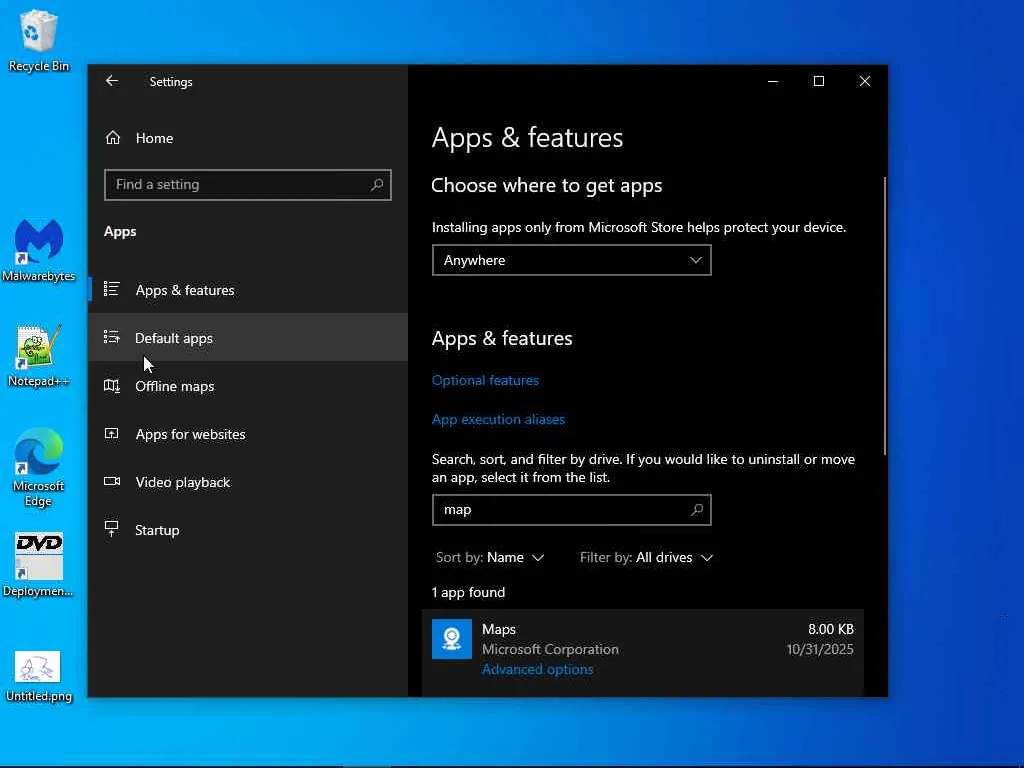The image size is (1024, 768).
Task: Select Default apps sidebar item
Action: [x=248, y=338]
